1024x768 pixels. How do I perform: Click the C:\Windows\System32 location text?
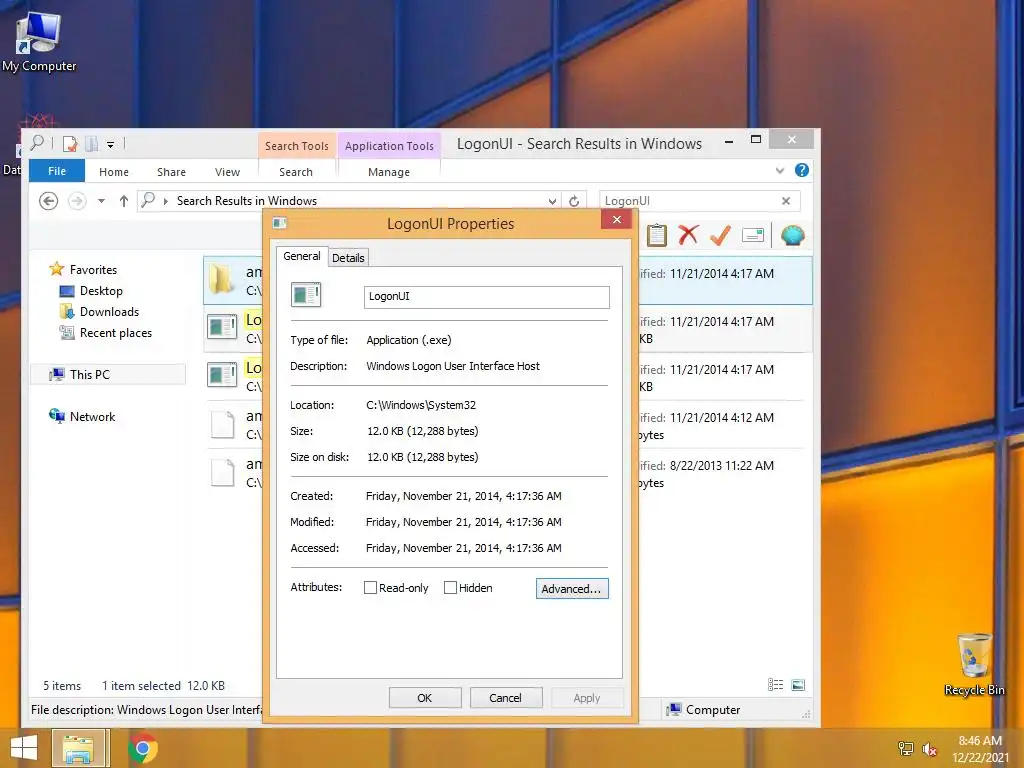pos(421,405)
